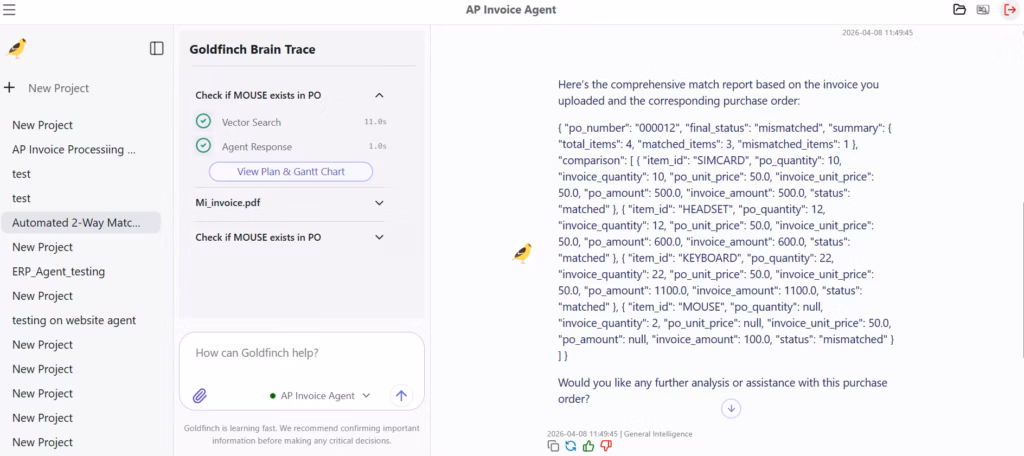Click the green thumbs up icon
Viewport: 1024px width, 456px height.
click(x=588, y=446)
